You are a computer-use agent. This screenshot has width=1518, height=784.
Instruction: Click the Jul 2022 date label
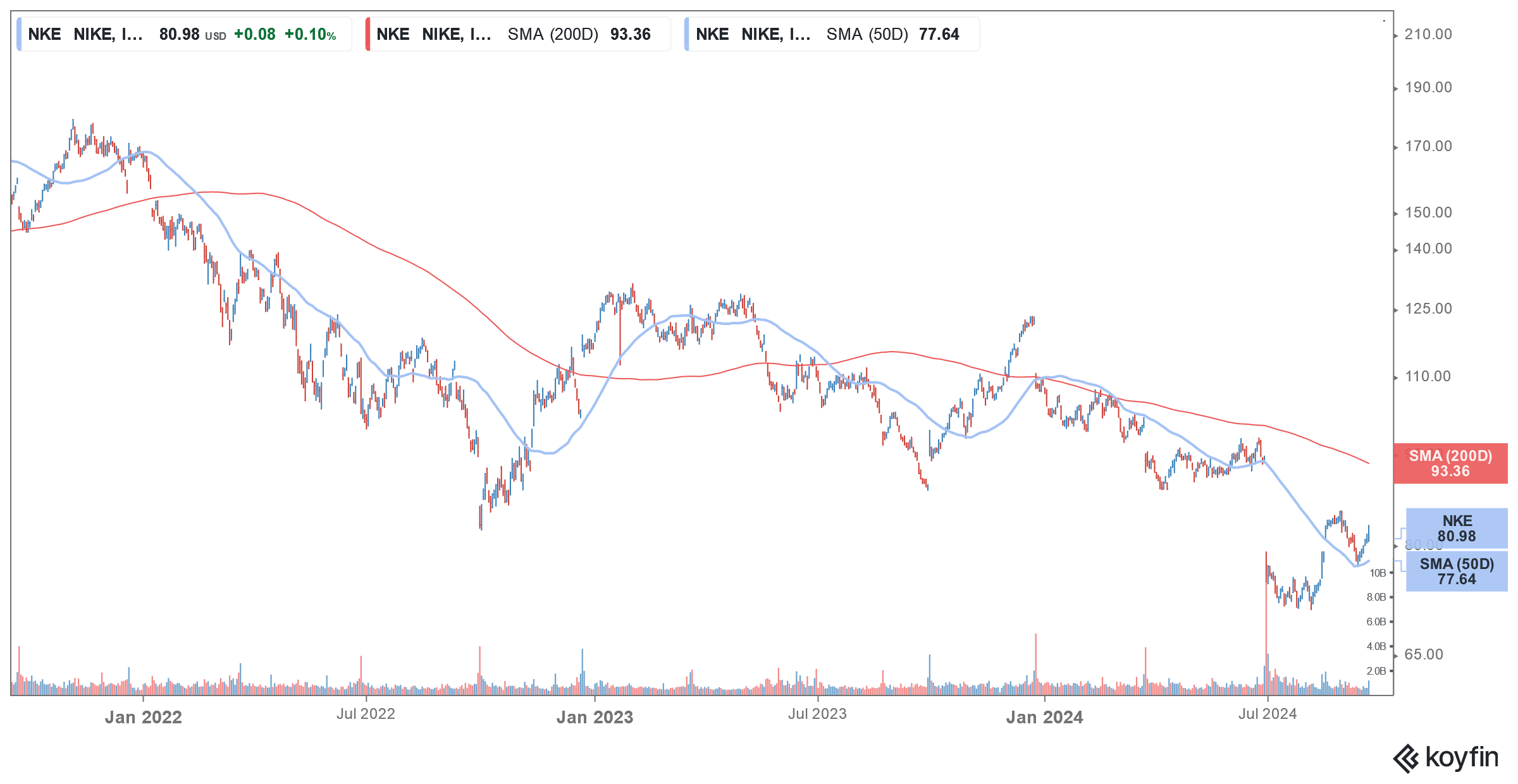366,714
